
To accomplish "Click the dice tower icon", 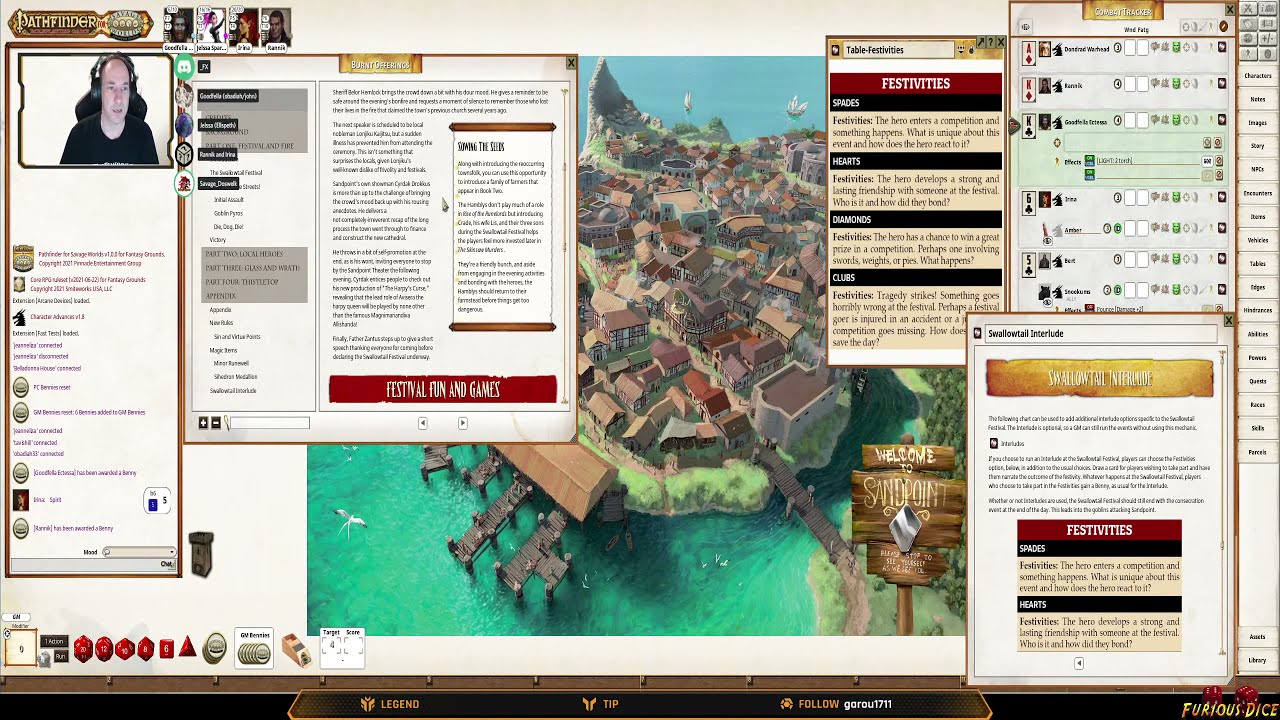I will (x=201, y=554).
